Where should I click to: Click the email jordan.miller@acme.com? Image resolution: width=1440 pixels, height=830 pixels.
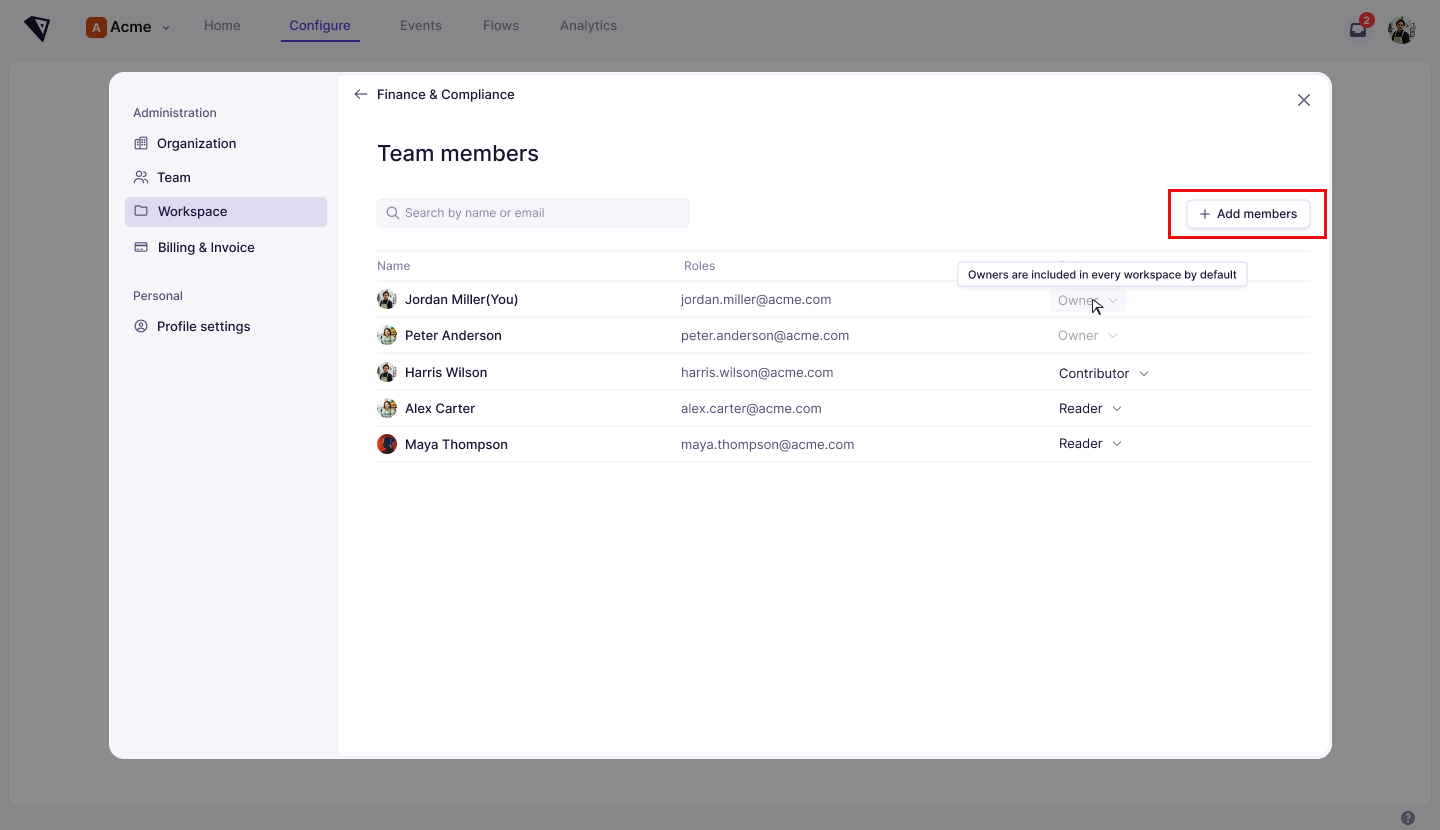756,299
